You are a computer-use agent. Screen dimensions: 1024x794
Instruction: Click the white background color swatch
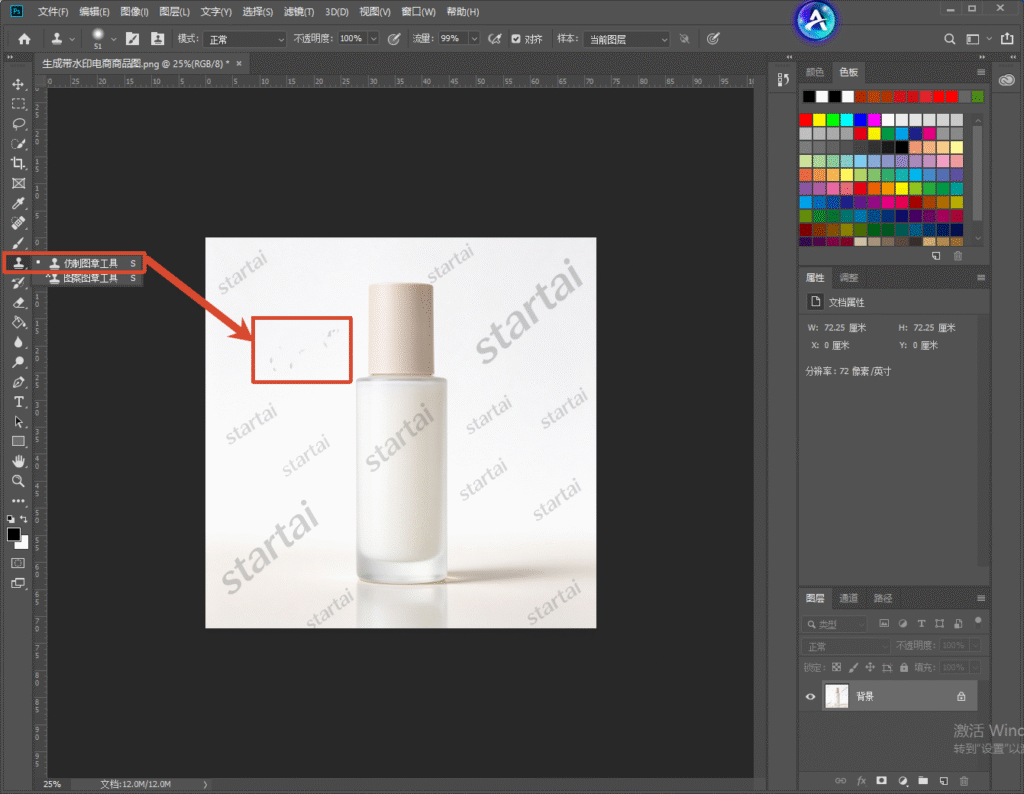point(24,543)
